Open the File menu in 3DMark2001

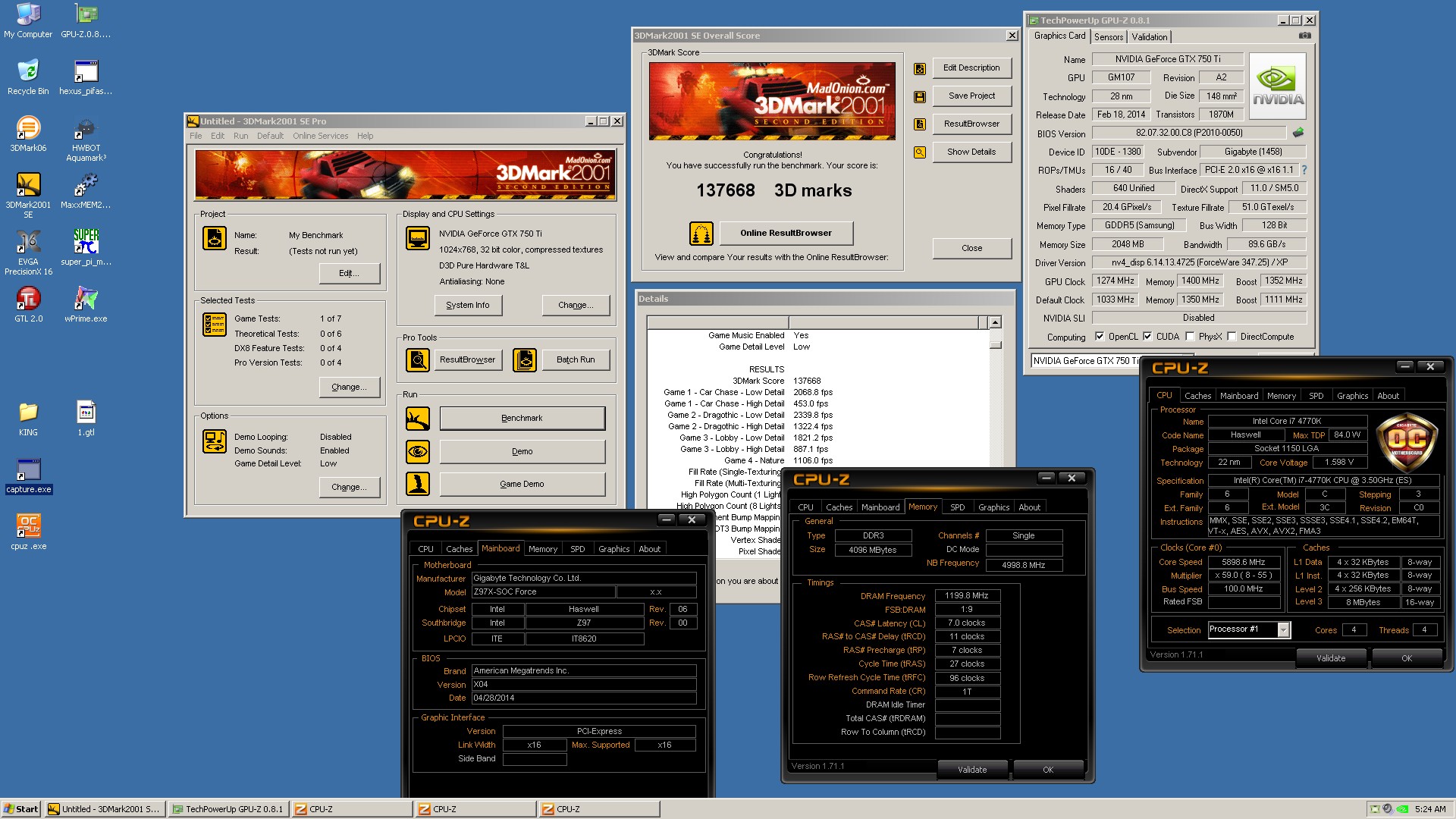[196, 136]
